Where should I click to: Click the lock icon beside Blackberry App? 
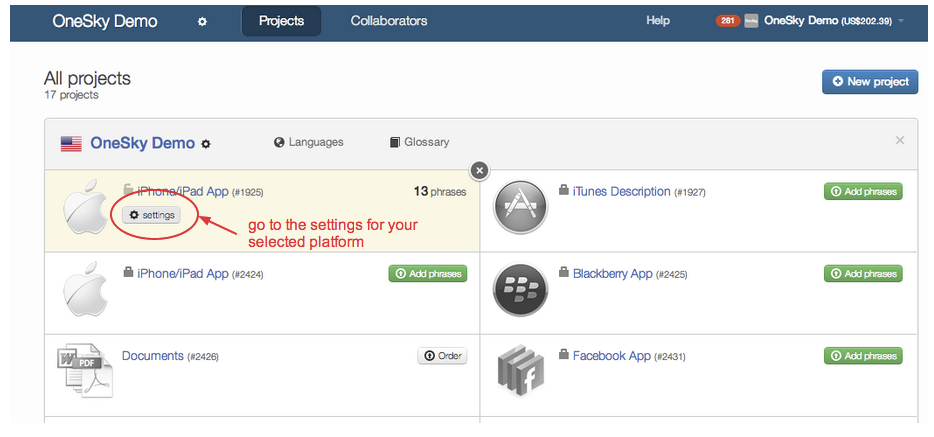[x=563, y=272]
